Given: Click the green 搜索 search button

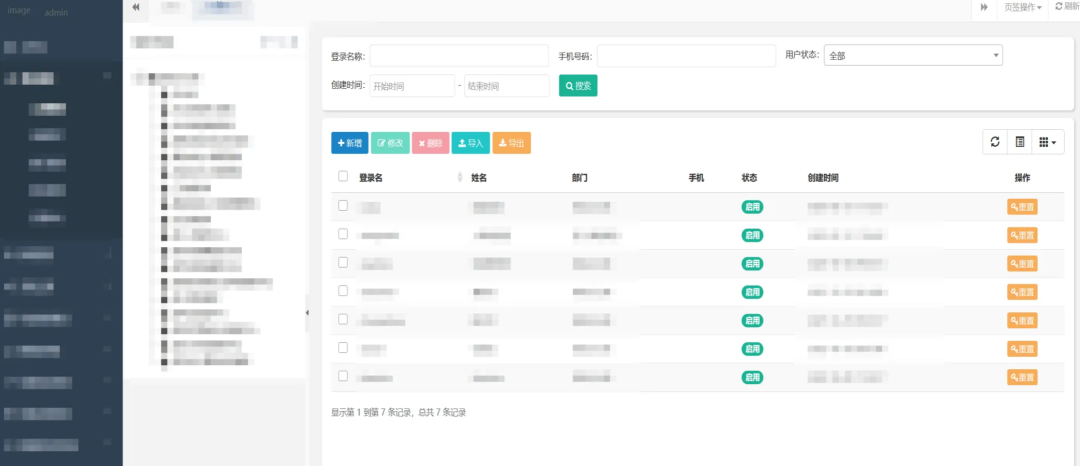Looking at the screenshot, I should (x=578, y=86).
